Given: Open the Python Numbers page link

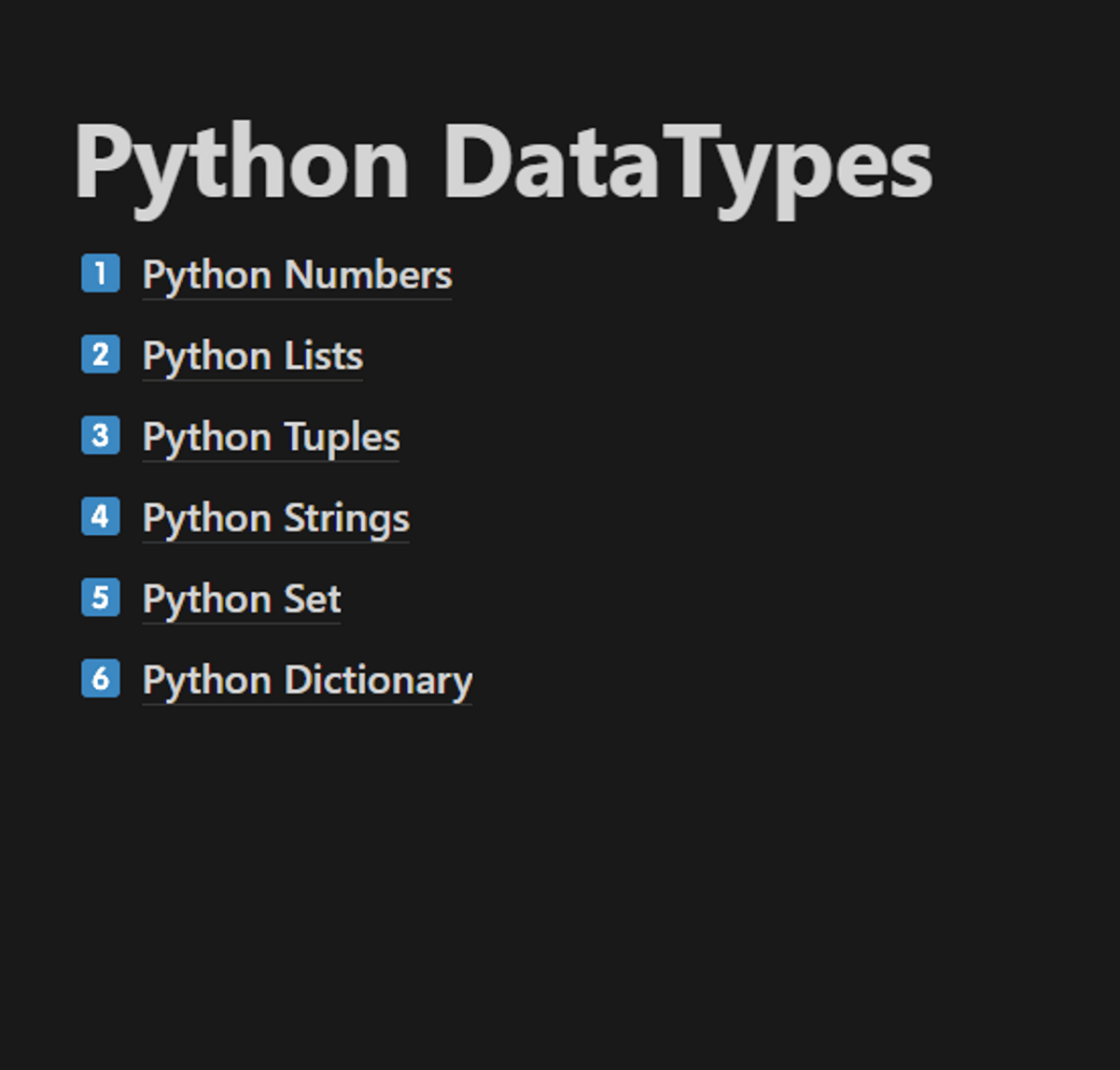Looking at the screenshot, I should click(x=297, y=275).
